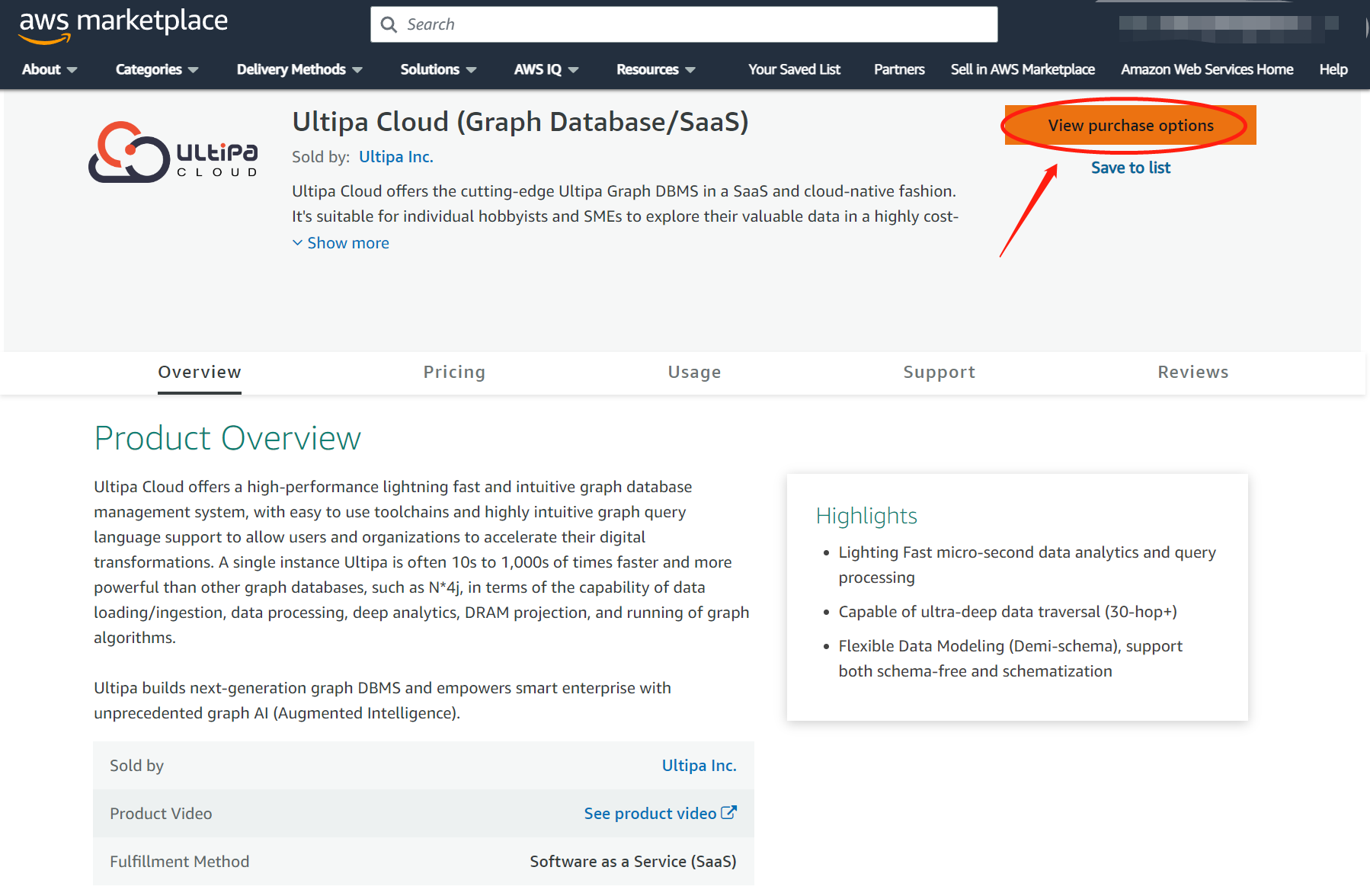This screenshot has width=1370, height=896.
Task: Click the 'Lighting Fast micro-second' highlight
Action: pyautogui.click(x=1027, y=565)
